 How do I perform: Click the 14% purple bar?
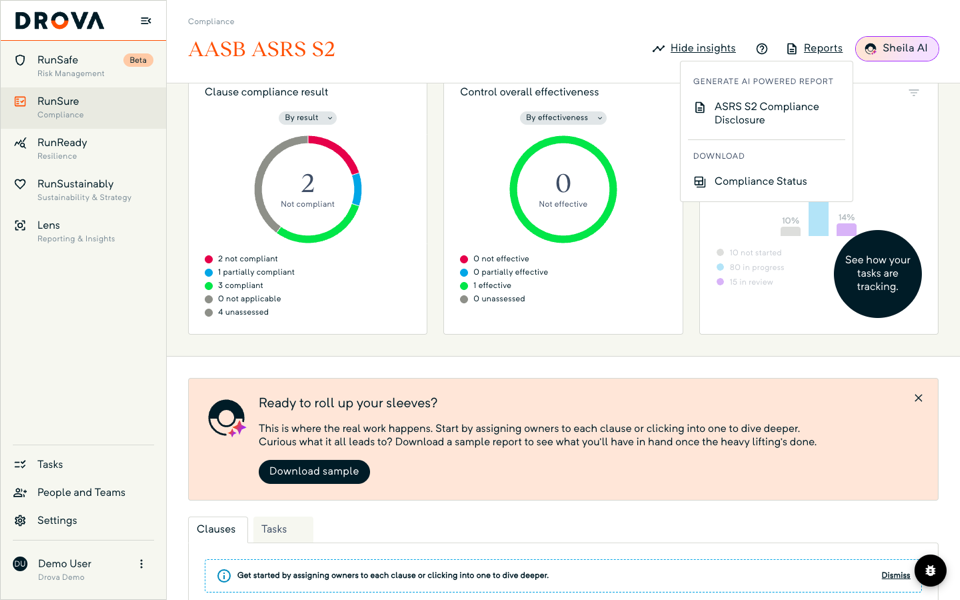[x=847, y=230]
